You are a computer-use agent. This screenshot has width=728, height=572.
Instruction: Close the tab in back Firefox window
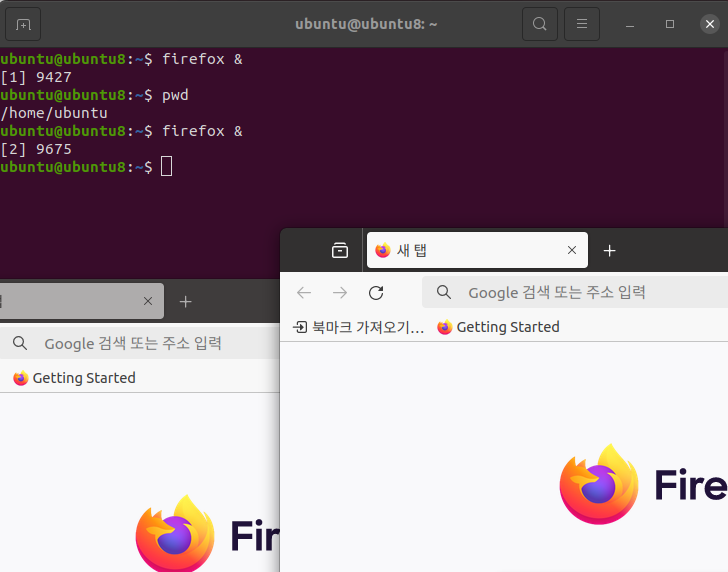148,301
